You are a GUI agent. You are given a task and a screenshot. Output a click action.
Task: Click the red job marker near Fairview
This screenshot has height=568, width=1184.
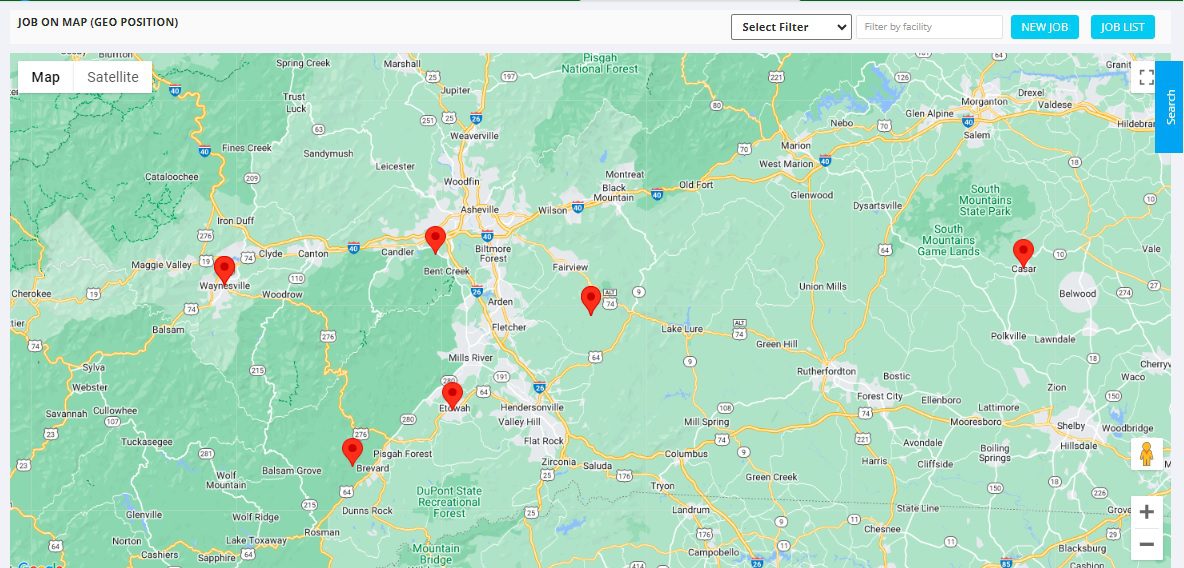point(590,300)
